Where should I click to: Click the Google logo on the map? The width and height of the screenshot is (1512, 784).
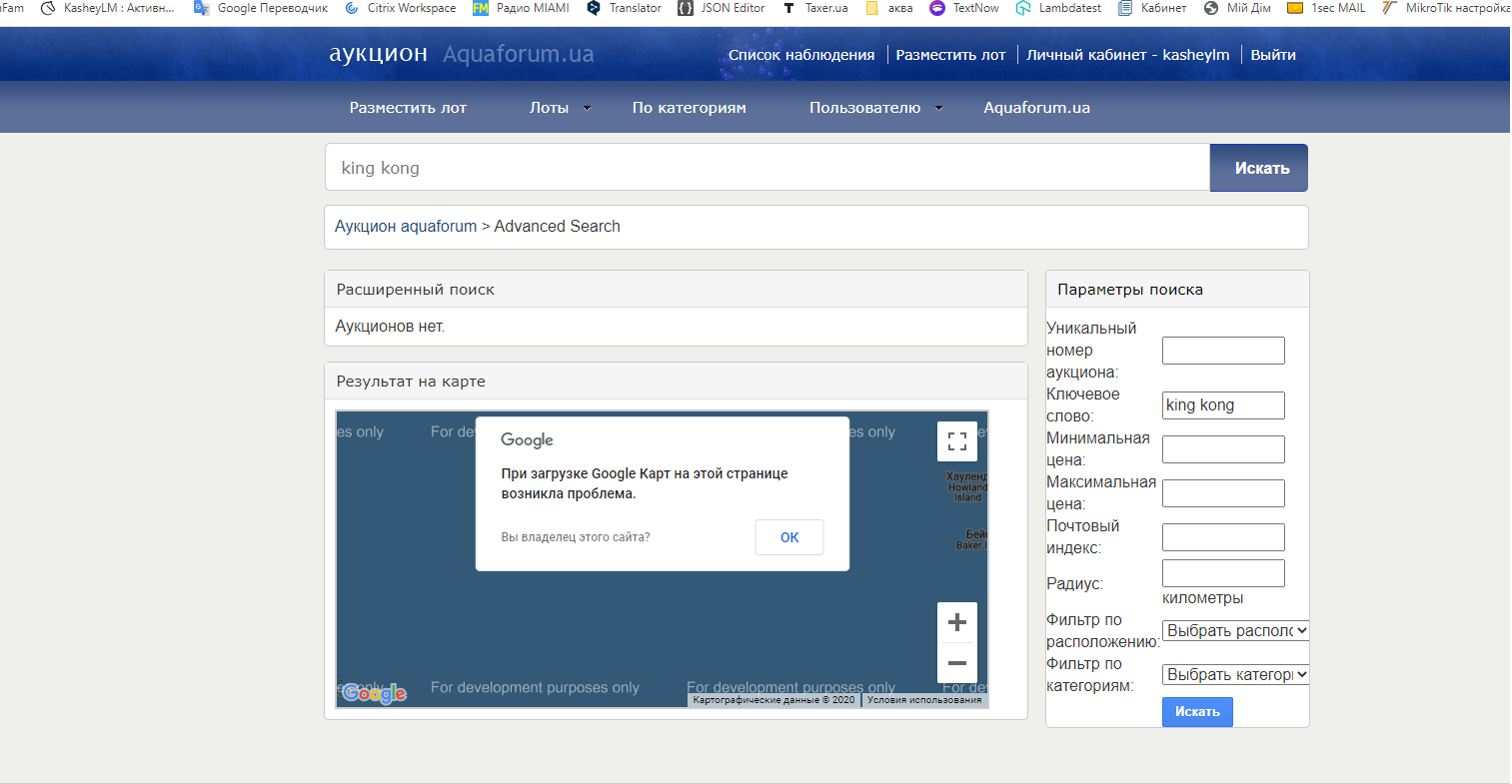tap(374, 693)
